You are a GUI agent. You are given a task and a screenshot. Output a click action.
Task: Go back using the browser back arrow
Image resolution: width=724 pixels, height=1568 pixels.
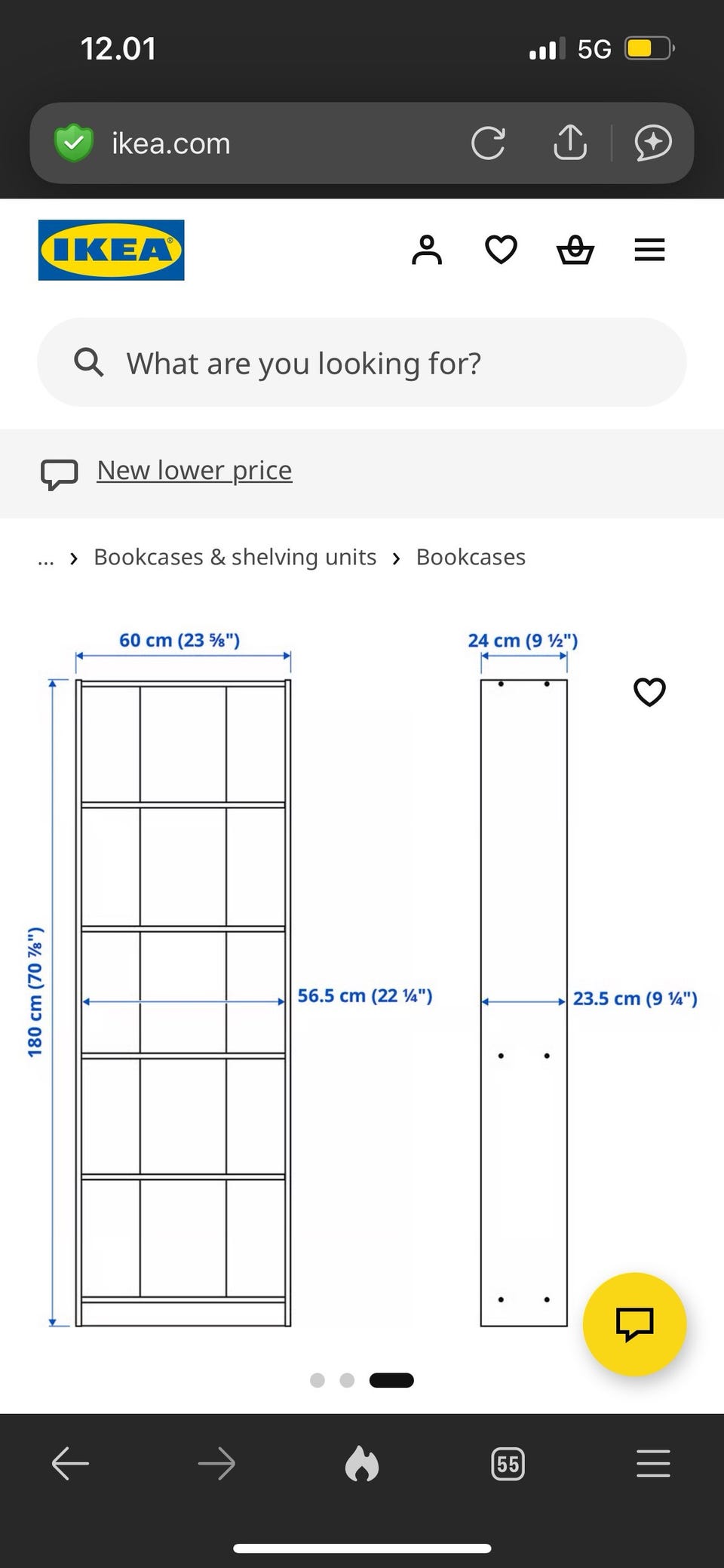point(70,1464)
